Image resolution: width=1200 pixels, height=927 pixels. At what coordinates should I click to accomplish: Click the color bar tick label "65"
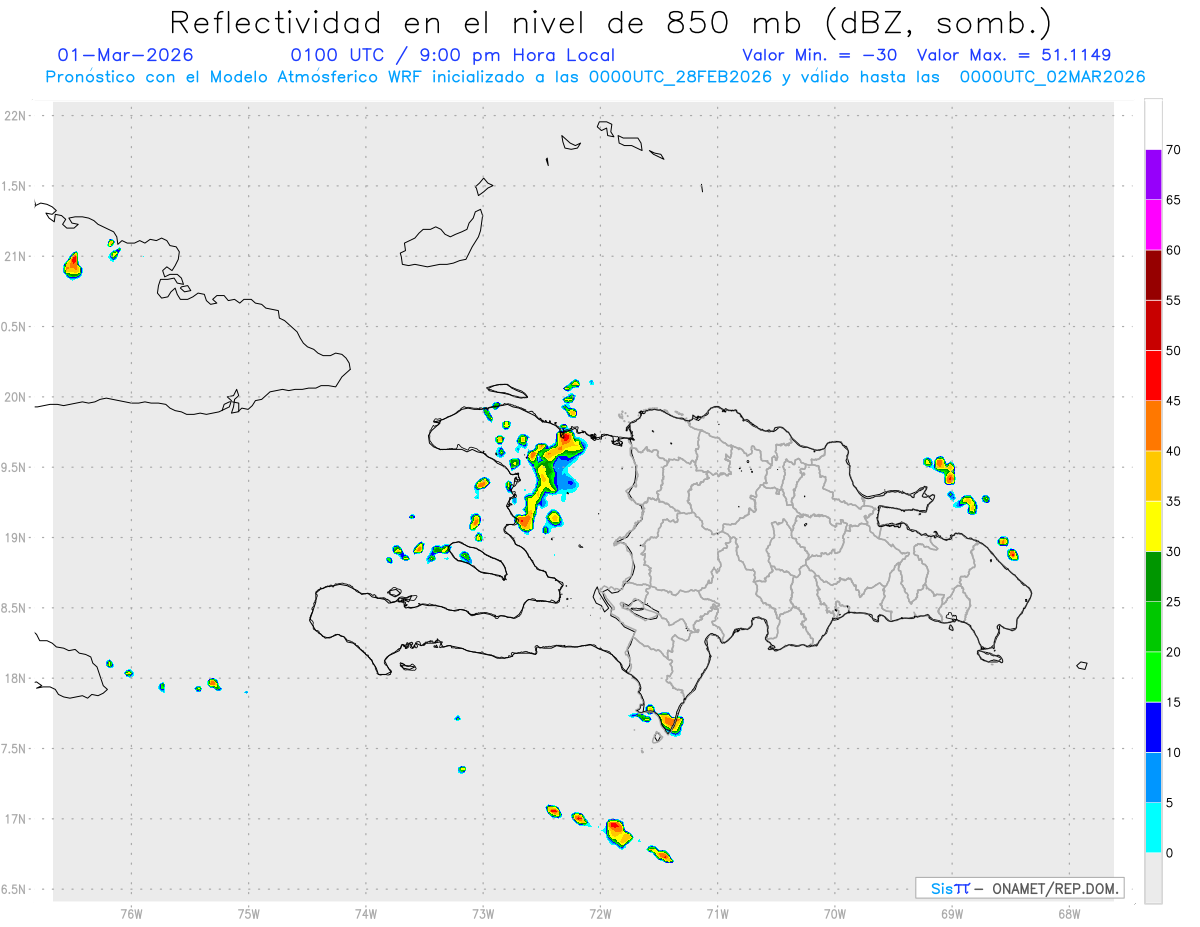(1174, 199)
